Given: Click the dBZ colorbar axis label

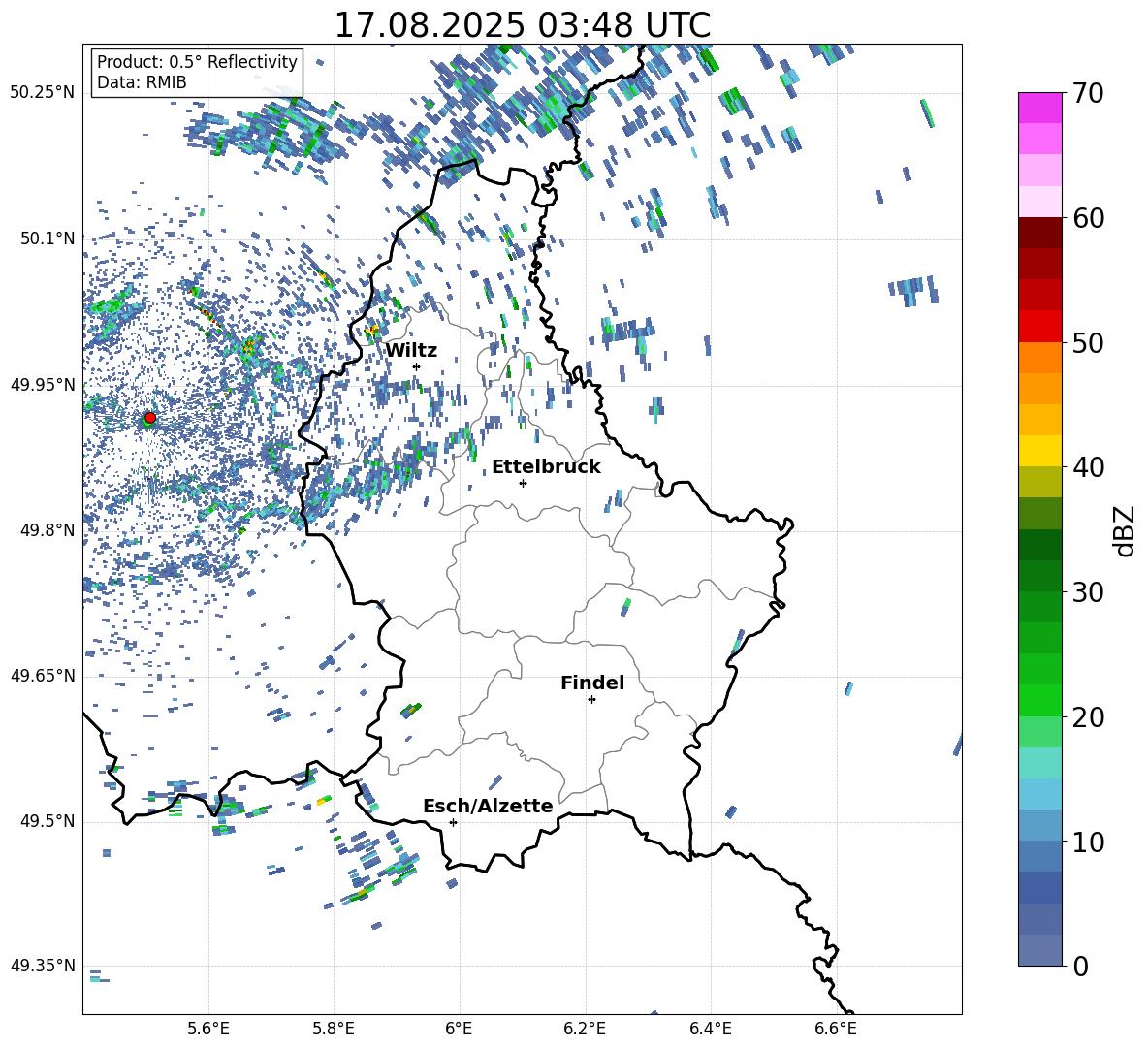Looking at the screenshot, I should click(1125, 530).
